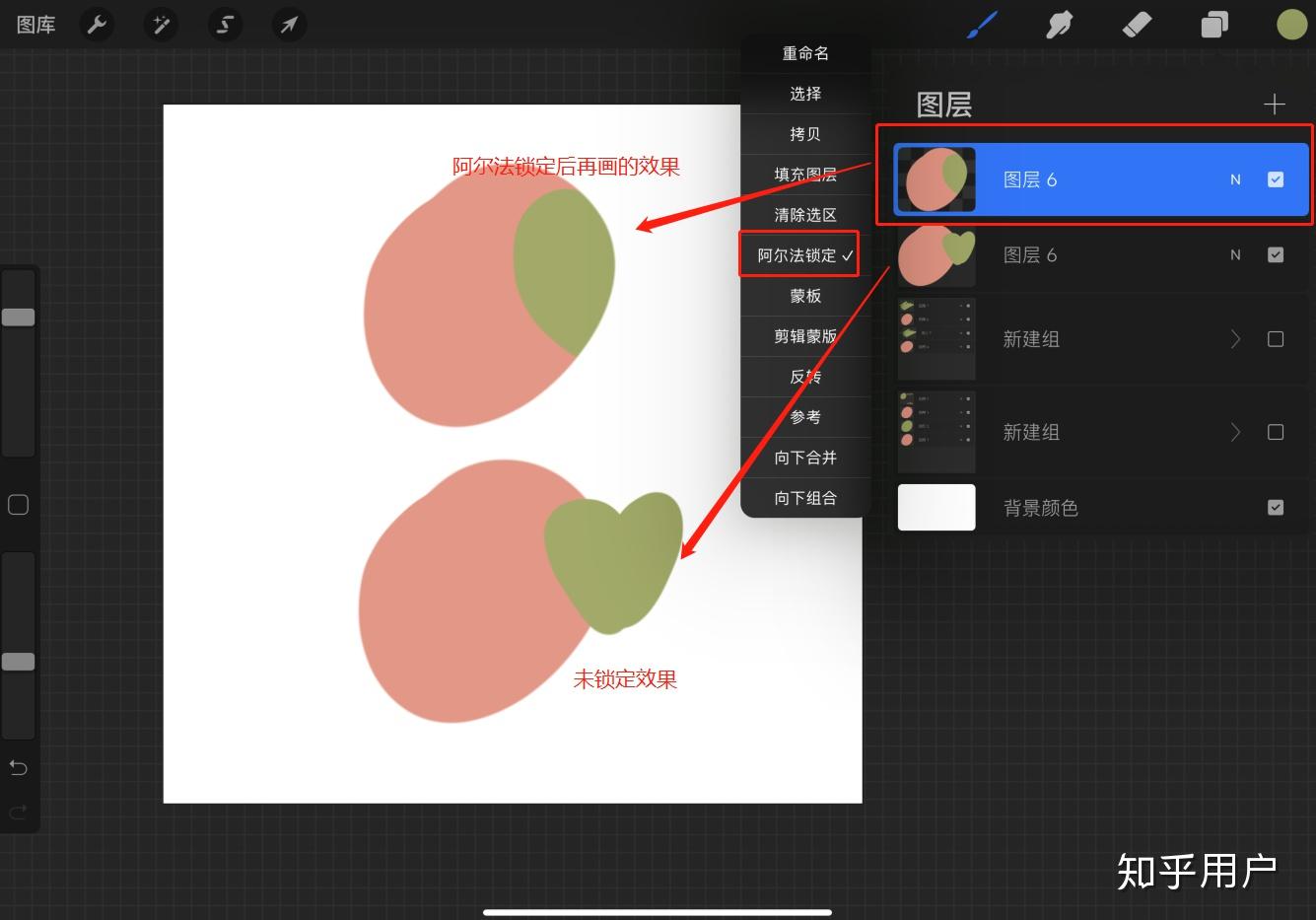The image size is (1316, 920).
Task: Expand the second 新建组 group
Action: click(x=1235, y=431)
